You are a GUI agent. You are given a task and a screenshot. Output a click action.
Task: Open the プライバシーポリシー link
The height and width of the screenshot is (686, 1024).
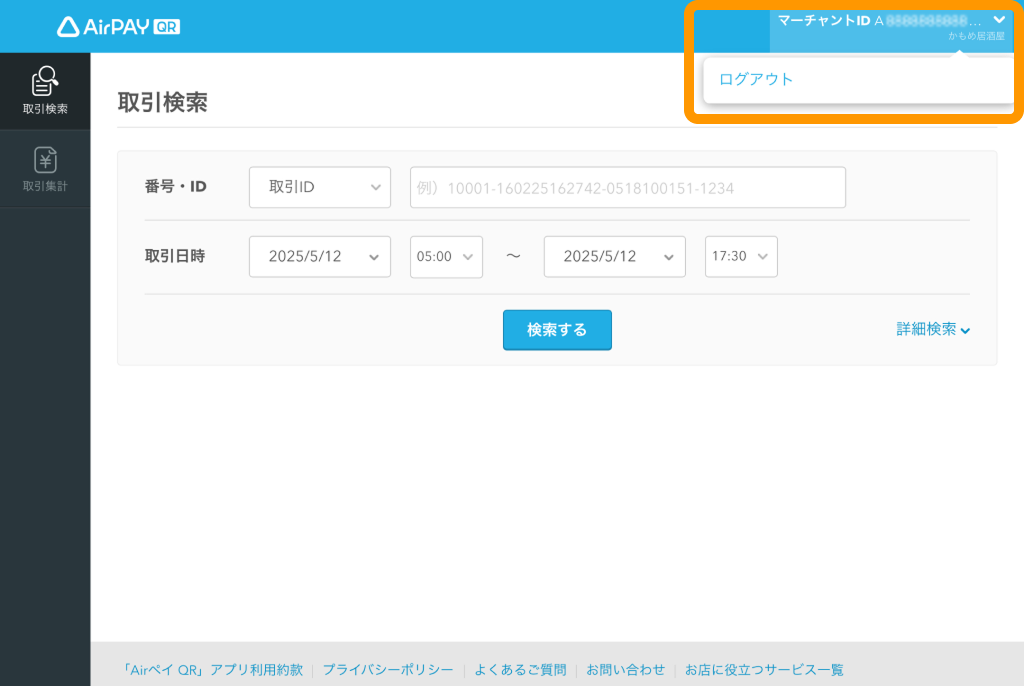point(387,670)
